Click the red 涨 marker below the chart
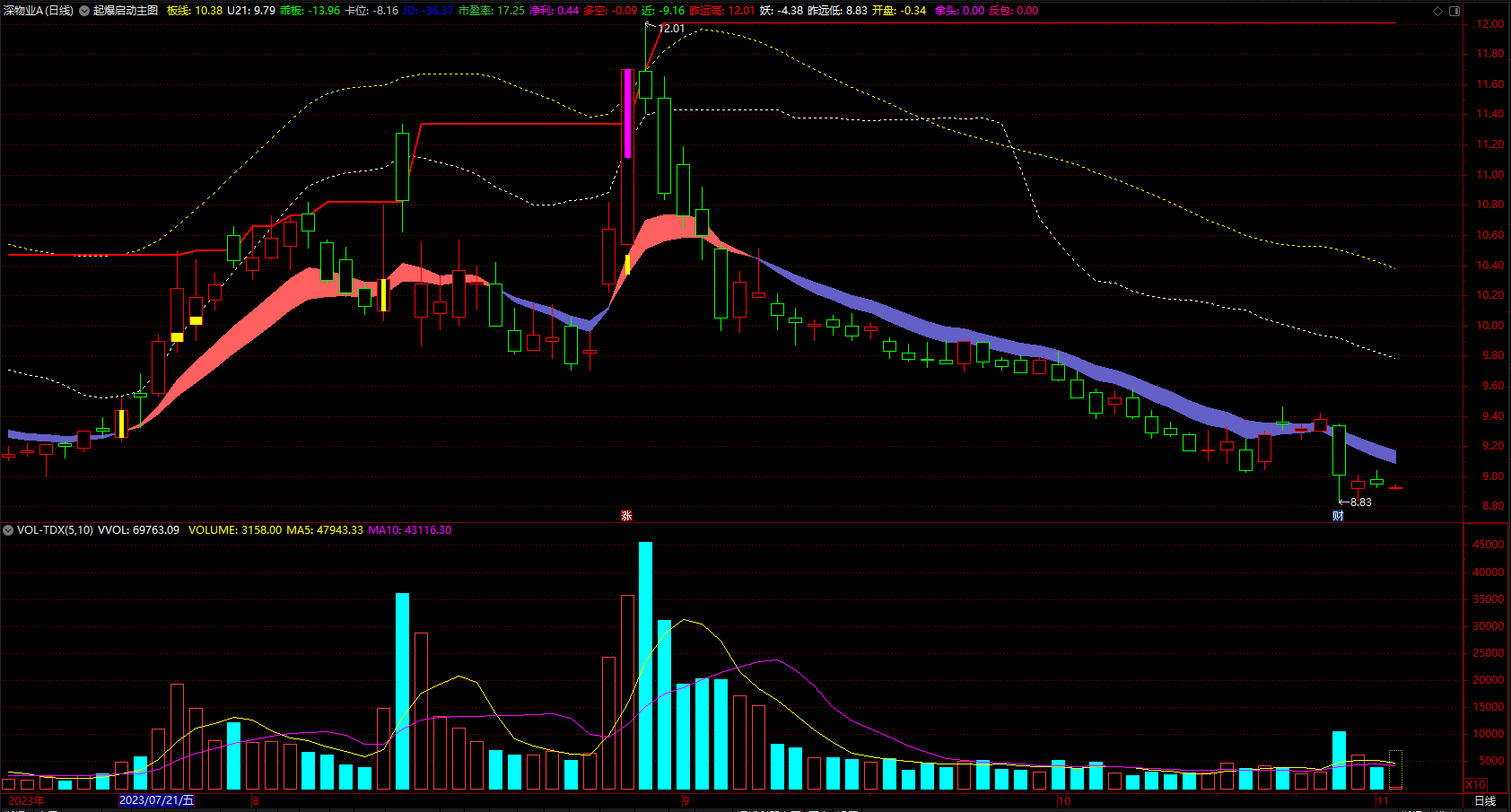The image size is (1511, 812). pyautogui.click(x=626, y=515)
